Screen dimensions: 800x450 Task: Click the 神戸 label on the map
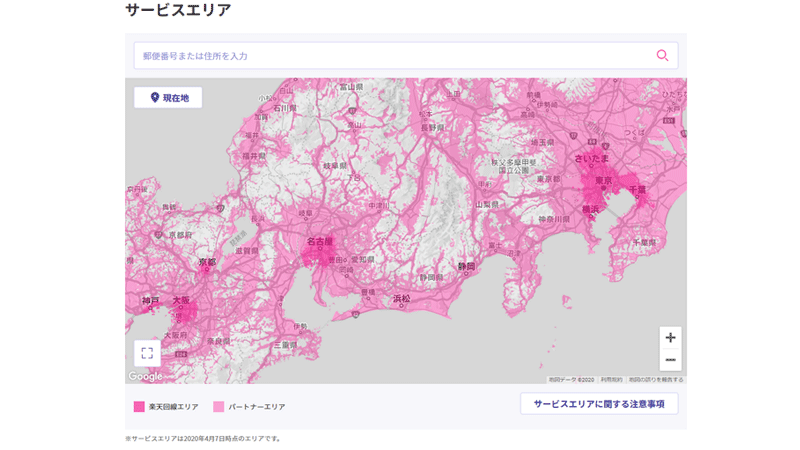(x=151, y=301)
